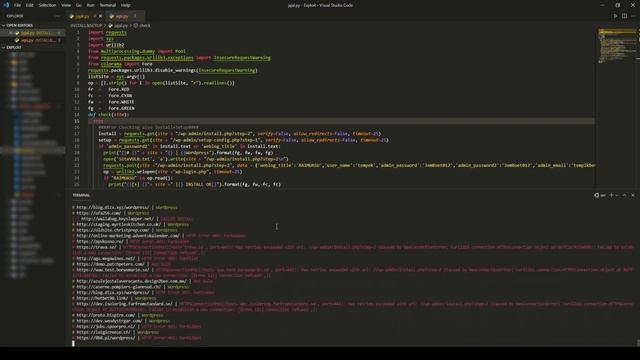The image size is (640, 360).
Task: Click the import urllib3 line
Action: (x=106, y=45)
